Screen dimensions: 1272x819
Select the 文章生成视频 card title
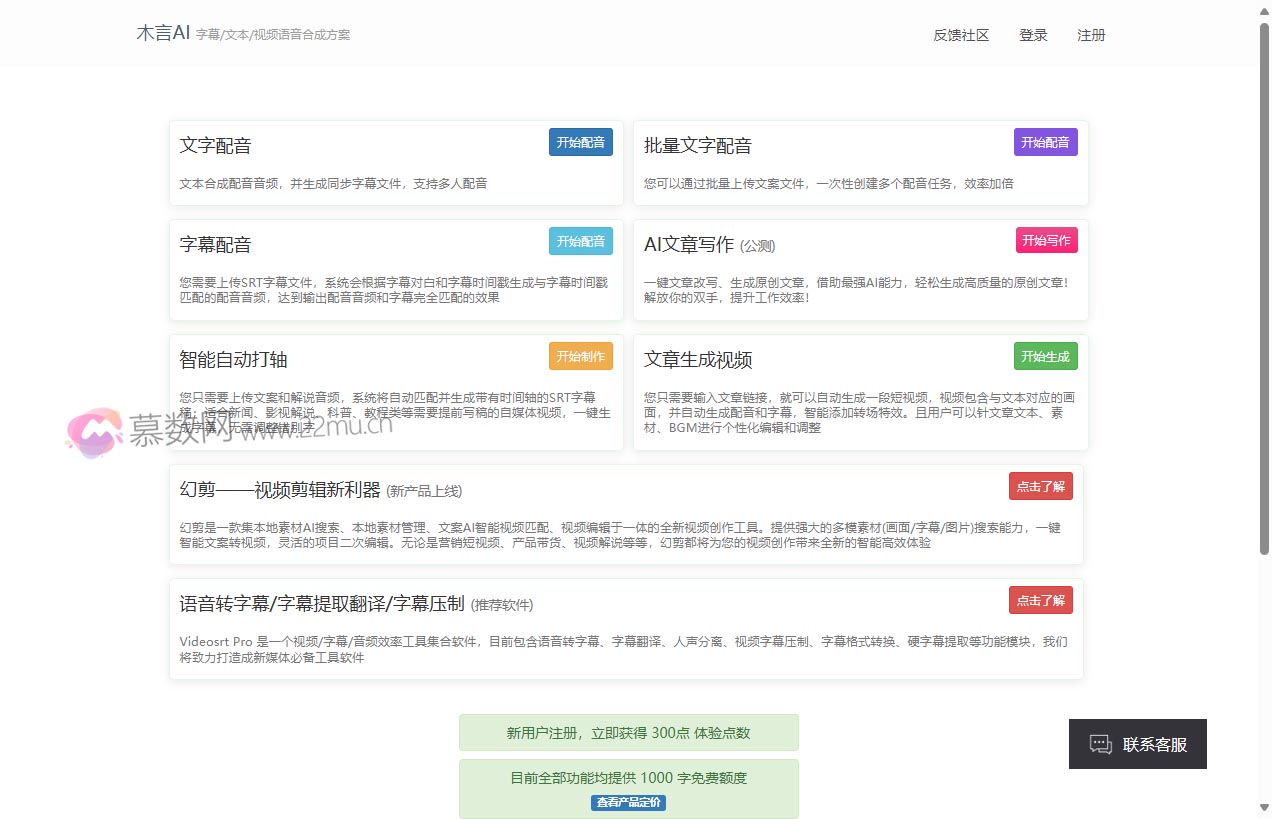[x=698, y=360]
